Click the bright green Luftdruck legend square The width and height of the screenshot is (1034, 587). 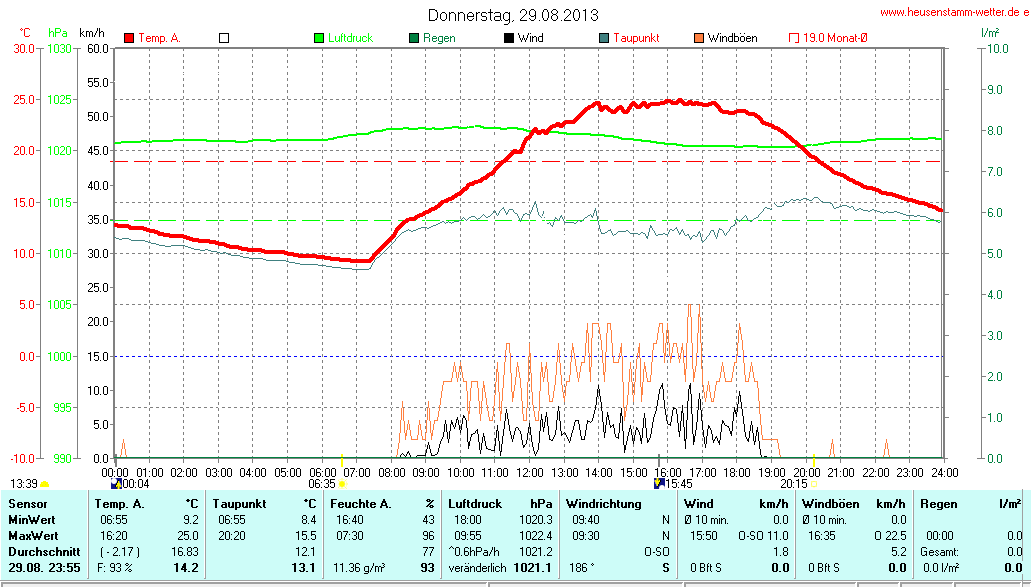click(x=319, y=38)
